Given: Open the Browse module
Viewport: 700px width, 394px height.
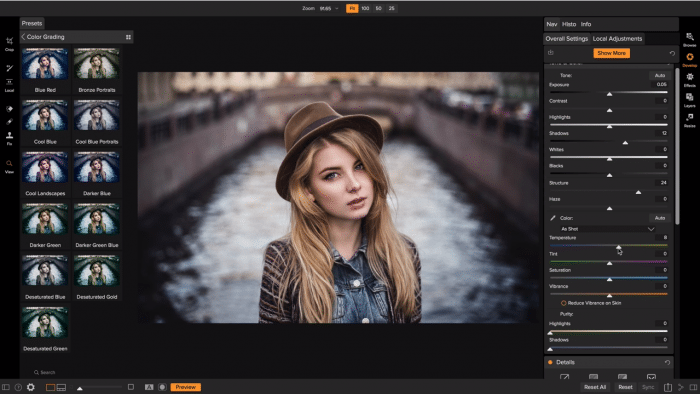Looking at the screenshot, I should (689, 40).
